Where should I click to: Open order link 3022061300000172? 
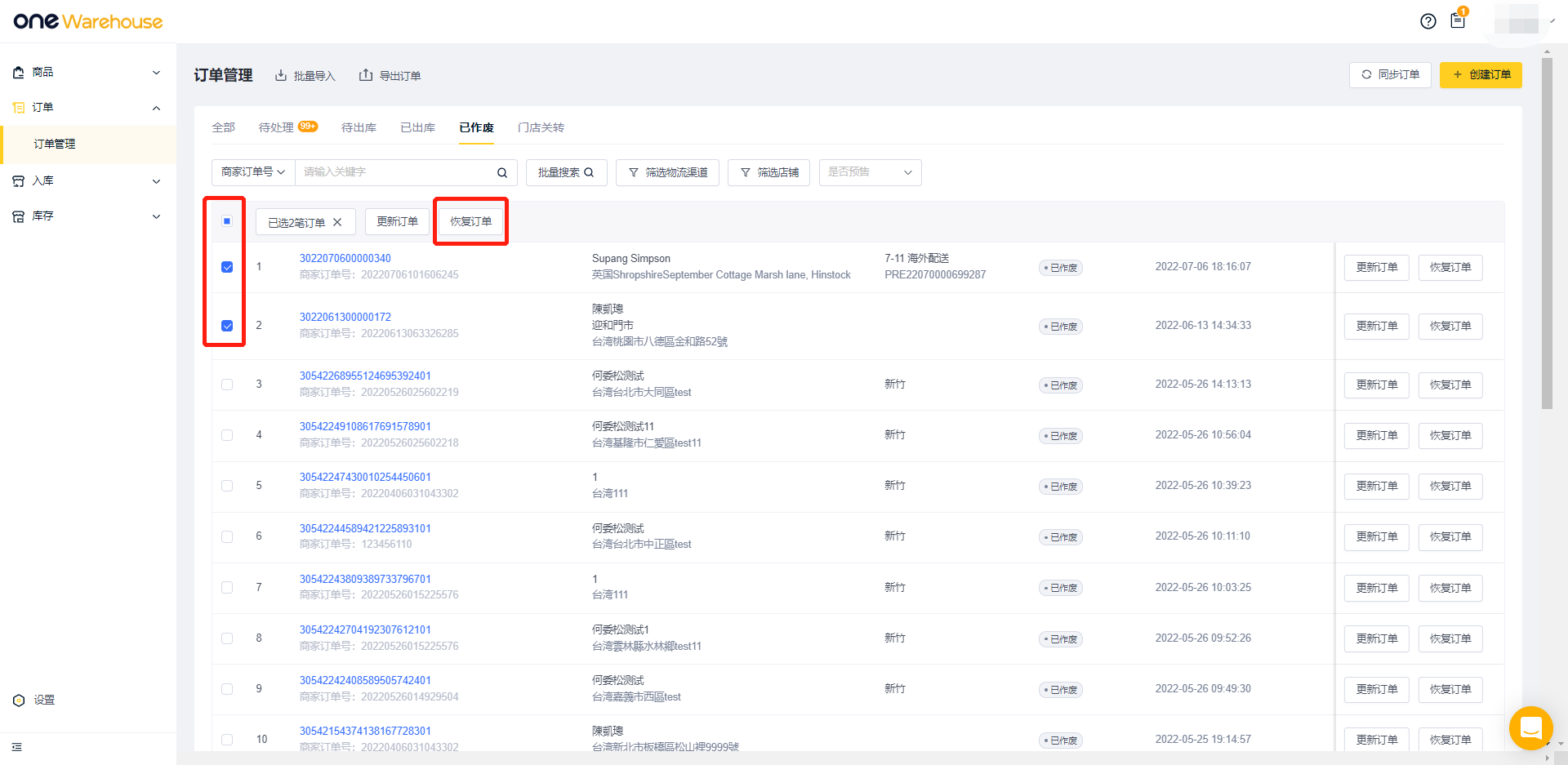tap(345, 317)
